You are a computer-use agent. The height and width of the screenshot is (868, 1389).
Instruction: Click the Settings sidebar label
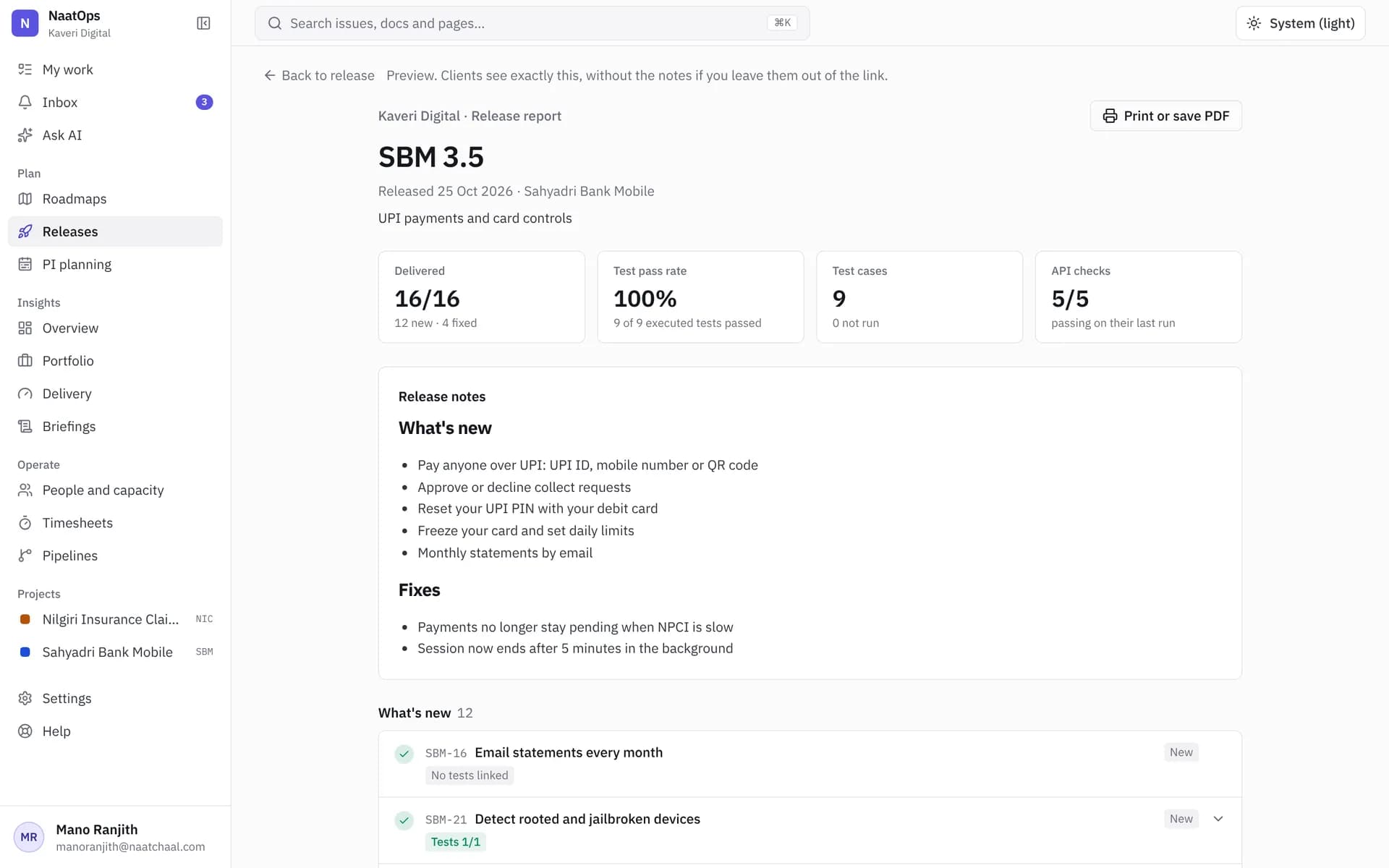point(67,698)
